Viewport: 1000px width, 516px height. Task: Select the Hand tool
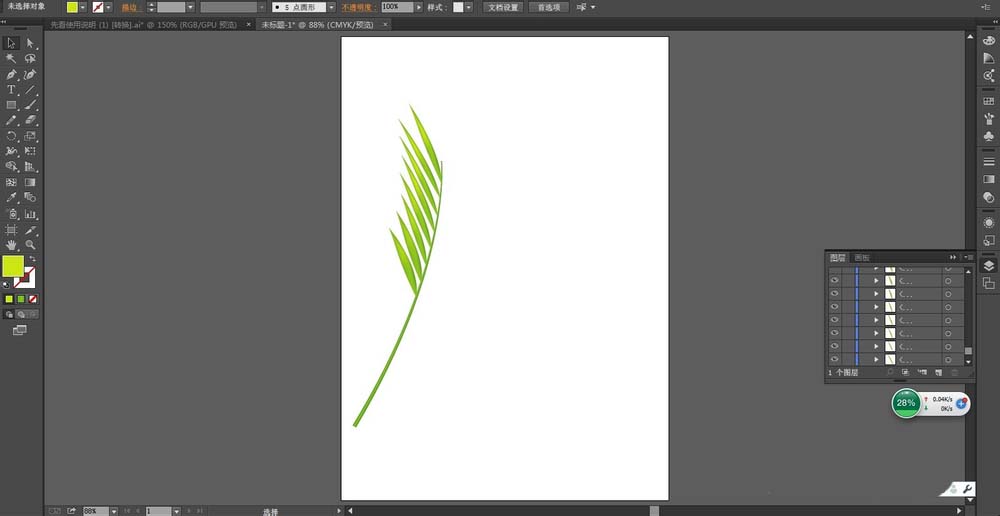pyautogui.click(x=11, y=245)
